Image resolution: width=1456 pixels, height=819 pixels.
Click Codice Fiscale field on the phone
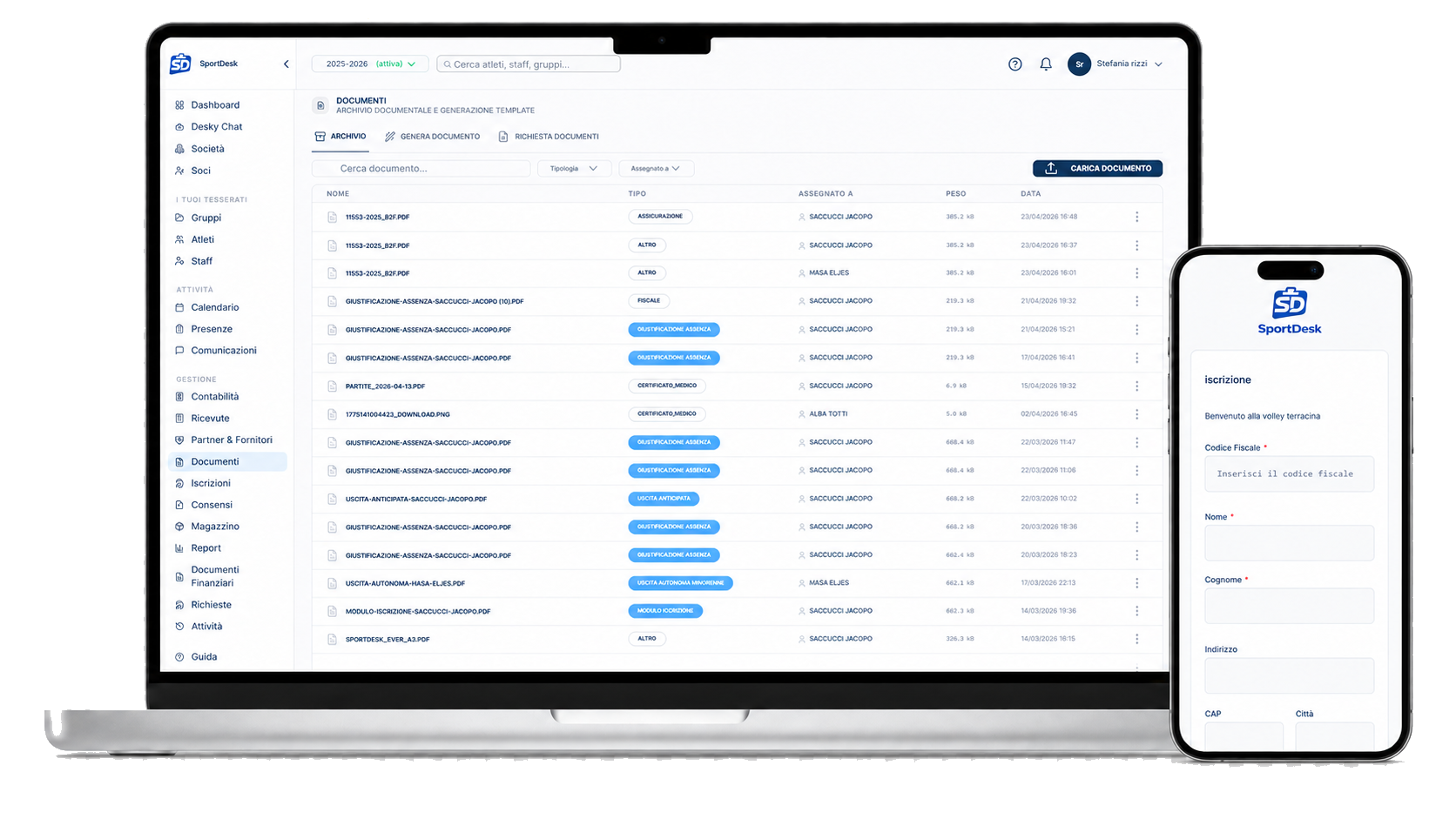click(1289, 473)
